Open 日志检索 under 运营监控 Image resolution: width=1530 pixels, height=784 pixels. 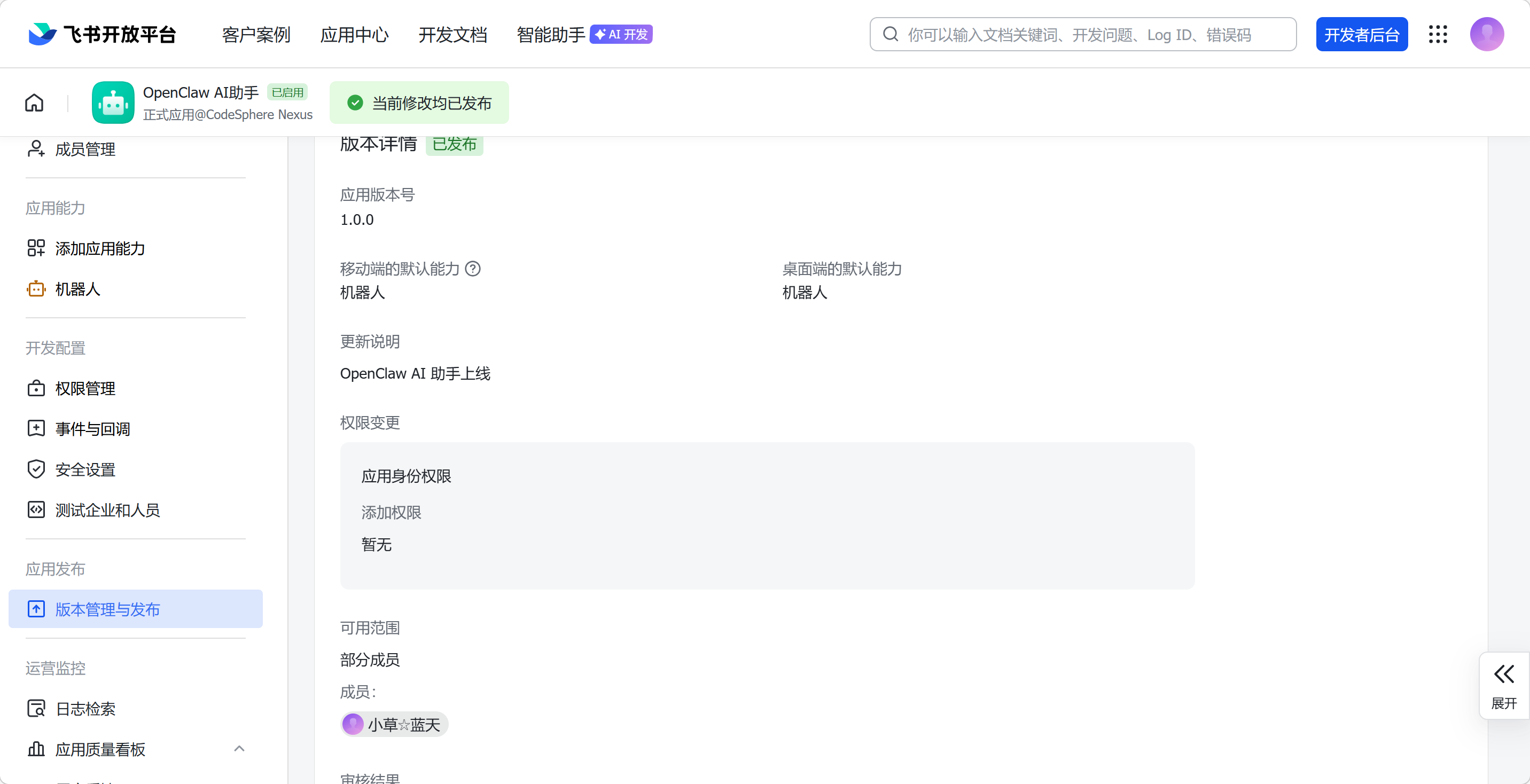[x=85, y=708]
